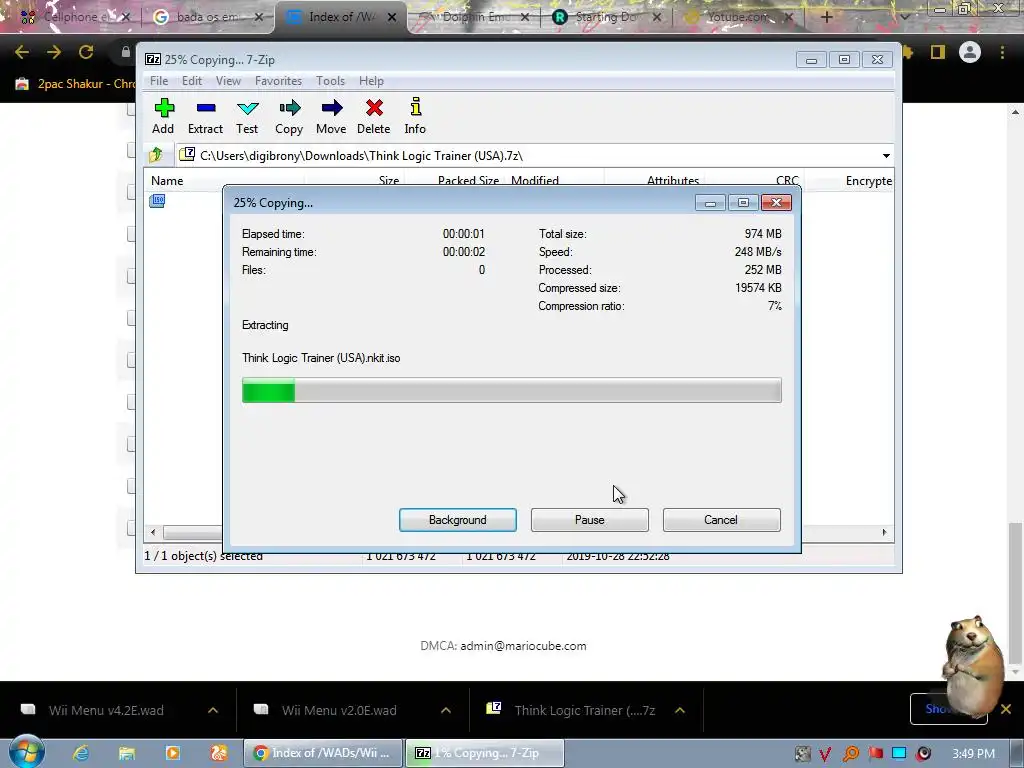
Task: Open the Help menu in 7-Zip
Action: pyautogui.click(x=371, y=81)
